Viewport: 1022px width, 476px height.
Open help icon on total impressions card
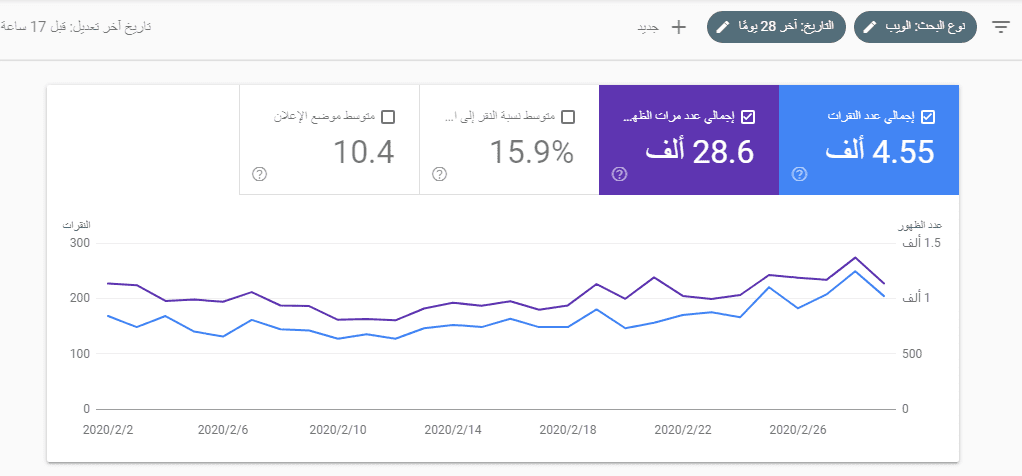click(x=619, y=174)
